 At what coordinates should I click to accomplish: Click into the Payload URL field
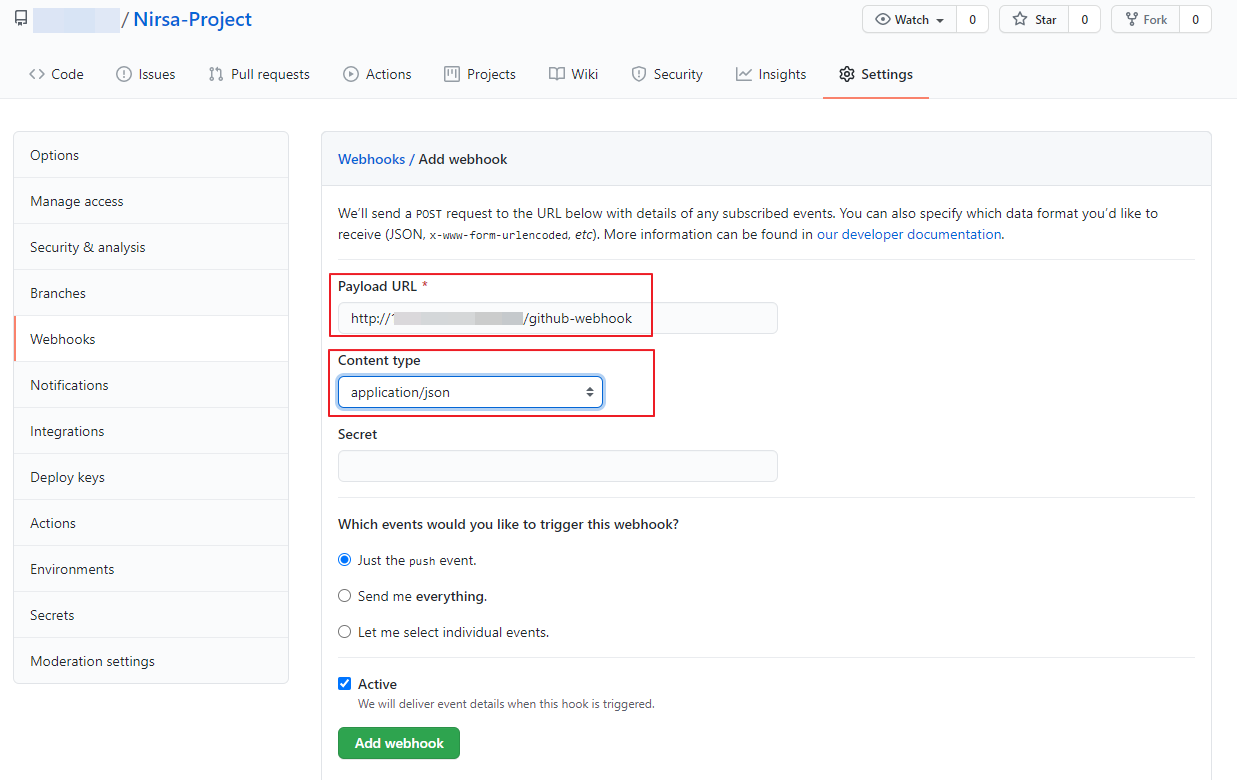pyautogui.click(x=557, y=318)
